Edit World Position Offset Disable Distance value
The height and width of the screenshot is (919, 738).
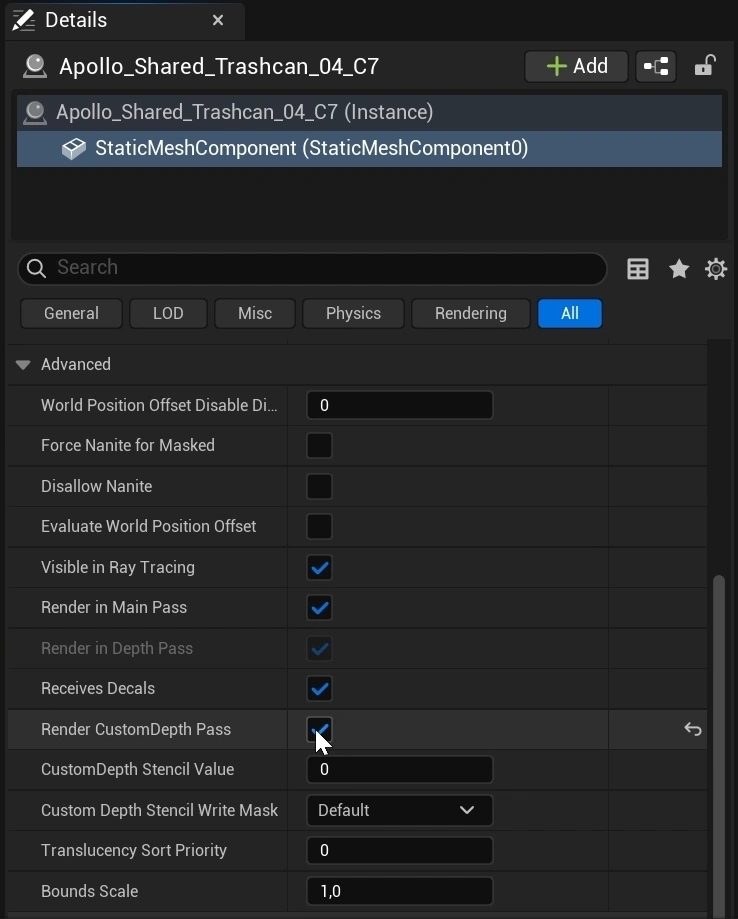pos(400,405)
